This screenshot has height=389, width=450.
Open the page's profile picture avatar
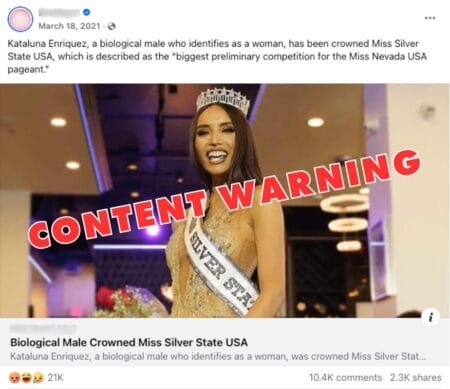point(20,19)
